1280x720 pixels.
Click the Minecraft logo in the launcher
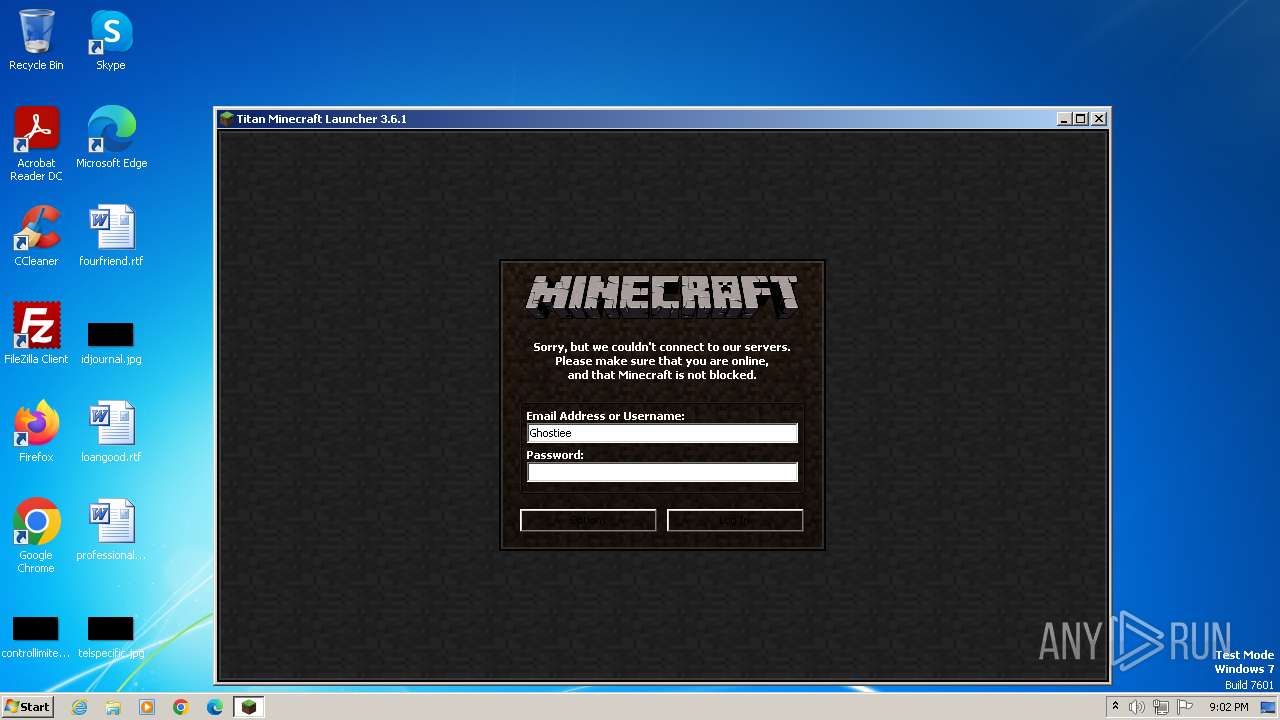click(x=662, y=296)
